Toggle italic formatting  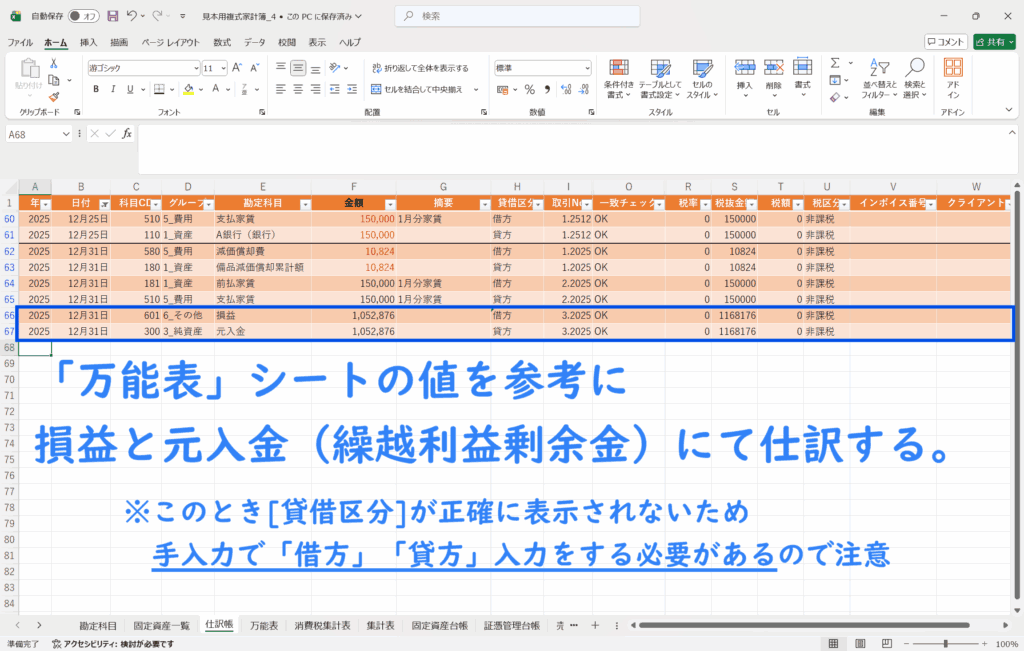click(113, 89)
